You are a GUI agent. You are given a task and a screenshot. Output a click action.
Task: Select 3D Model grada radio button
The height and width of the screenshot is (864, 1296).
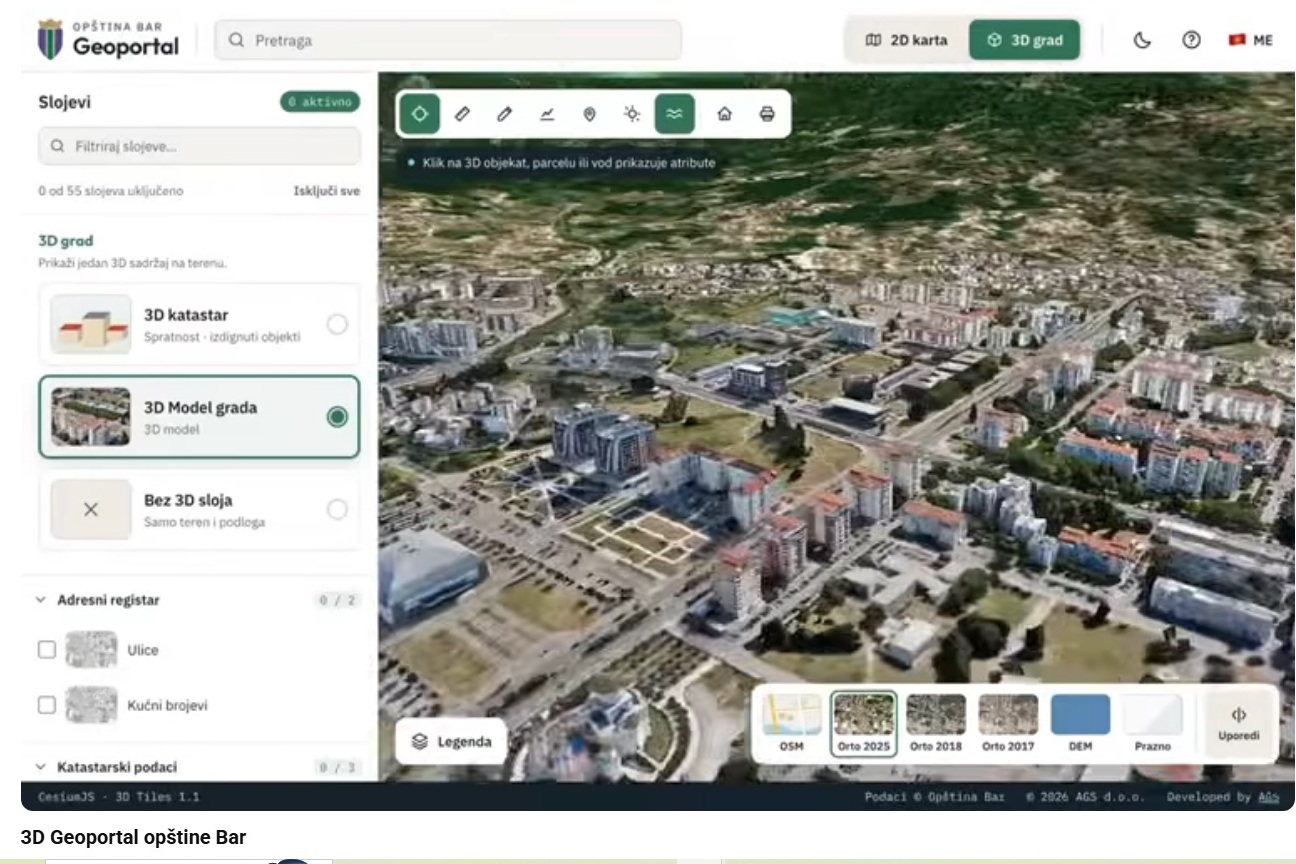(338, 417)
